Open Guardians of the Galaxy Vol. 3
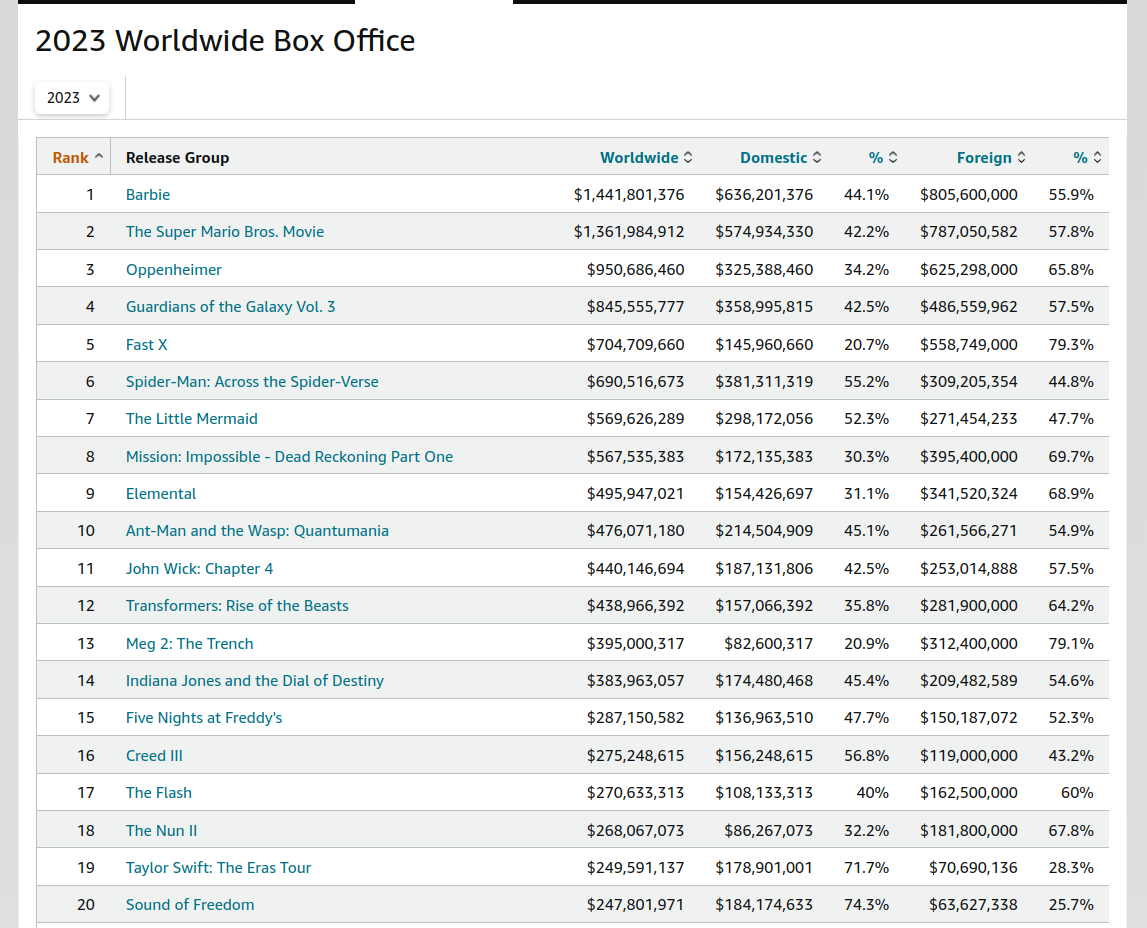Image resolution: width=1147 pixels, height=928 pixels. pos(230,306)
